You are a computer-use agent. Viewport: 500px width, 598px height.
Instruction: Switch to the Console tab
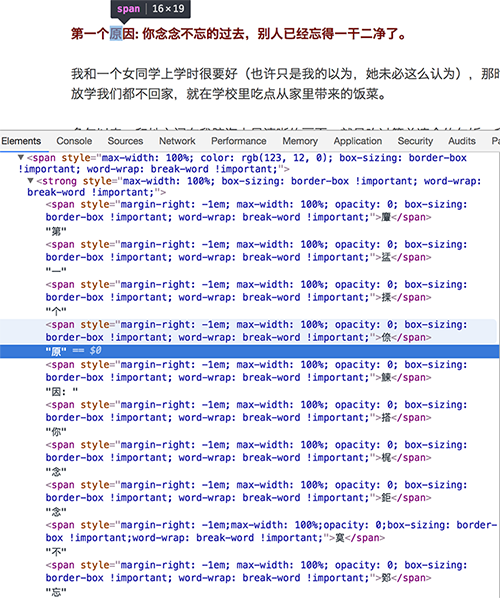tap(74, 141)
